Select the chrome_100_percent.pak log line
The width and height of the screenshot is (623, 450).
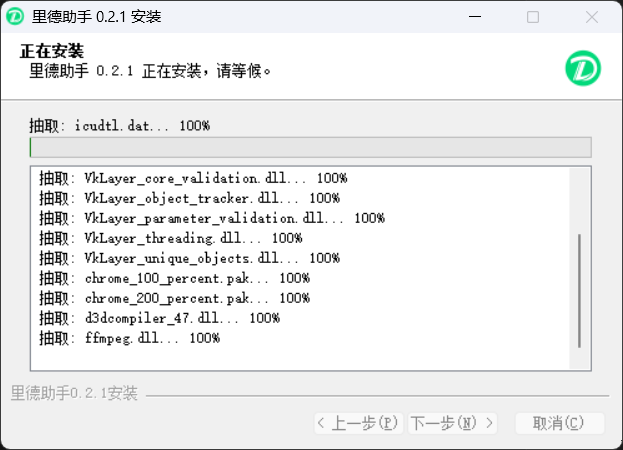[x=174, y=278]
